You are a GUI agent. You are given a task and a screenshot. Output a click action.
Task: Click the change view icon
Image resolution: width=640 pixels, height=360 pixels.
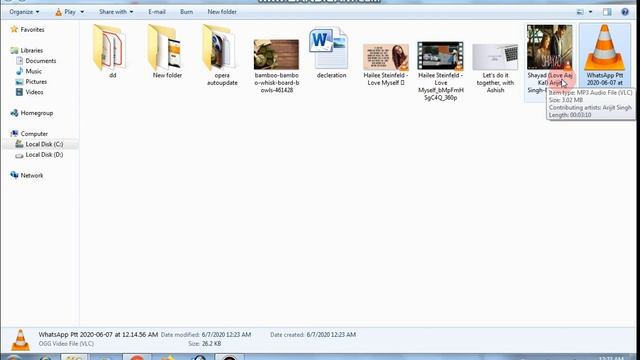[580, 12]
